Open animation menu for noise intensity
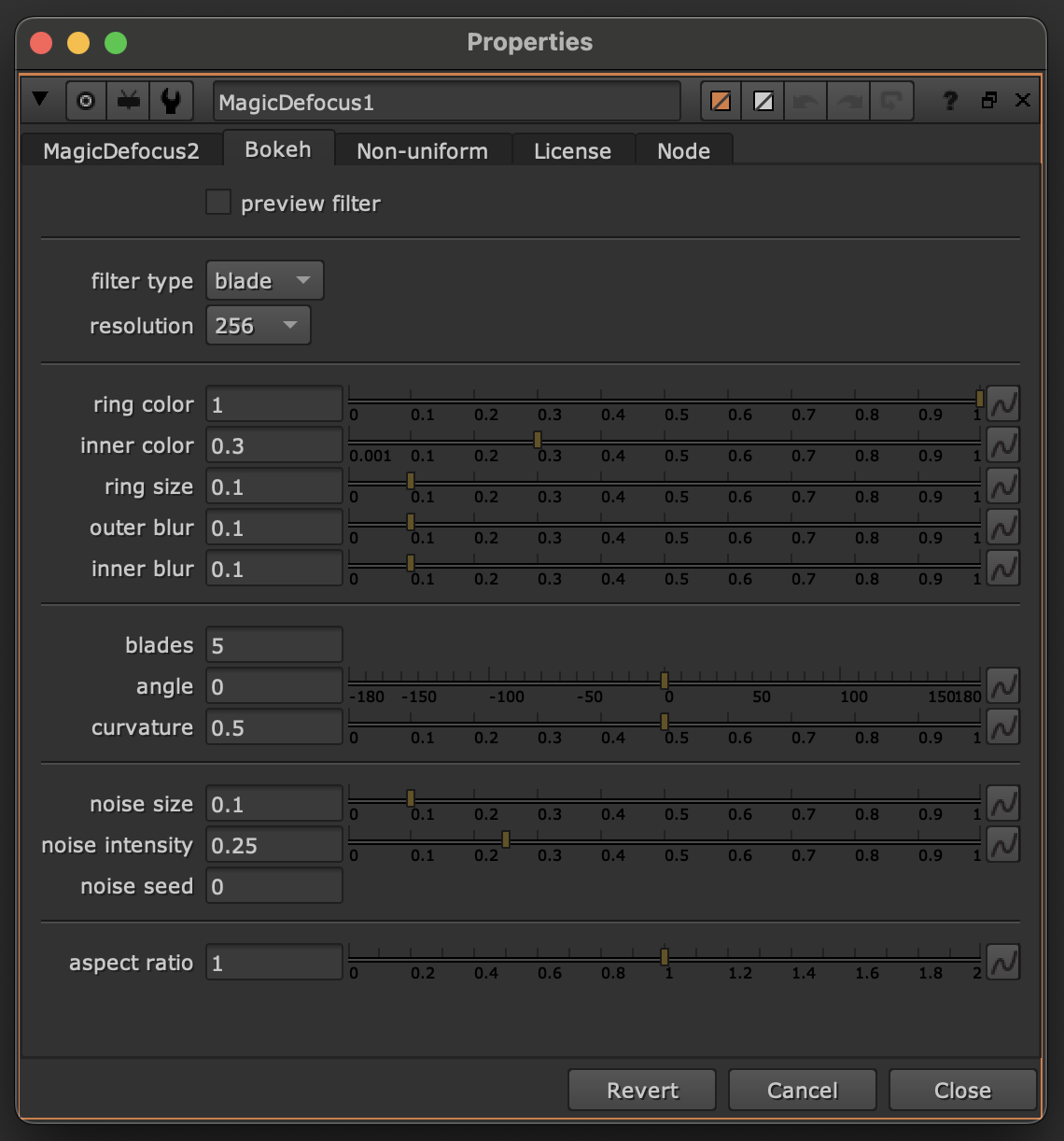Image resolution: width=1064 pixels, height=1141 pixels. (x=1003, y=845)
